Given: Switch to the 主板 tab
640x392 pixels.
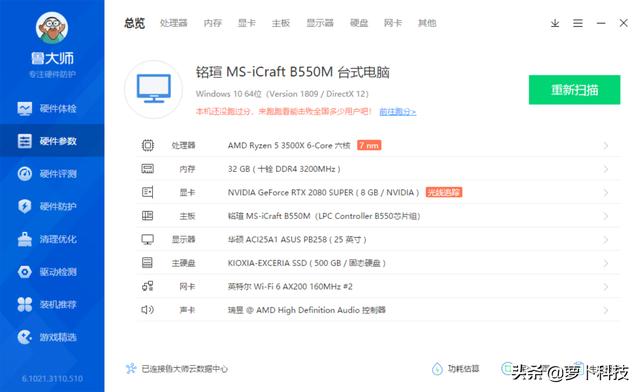Looking at the screenshot, I should (281, 23).
